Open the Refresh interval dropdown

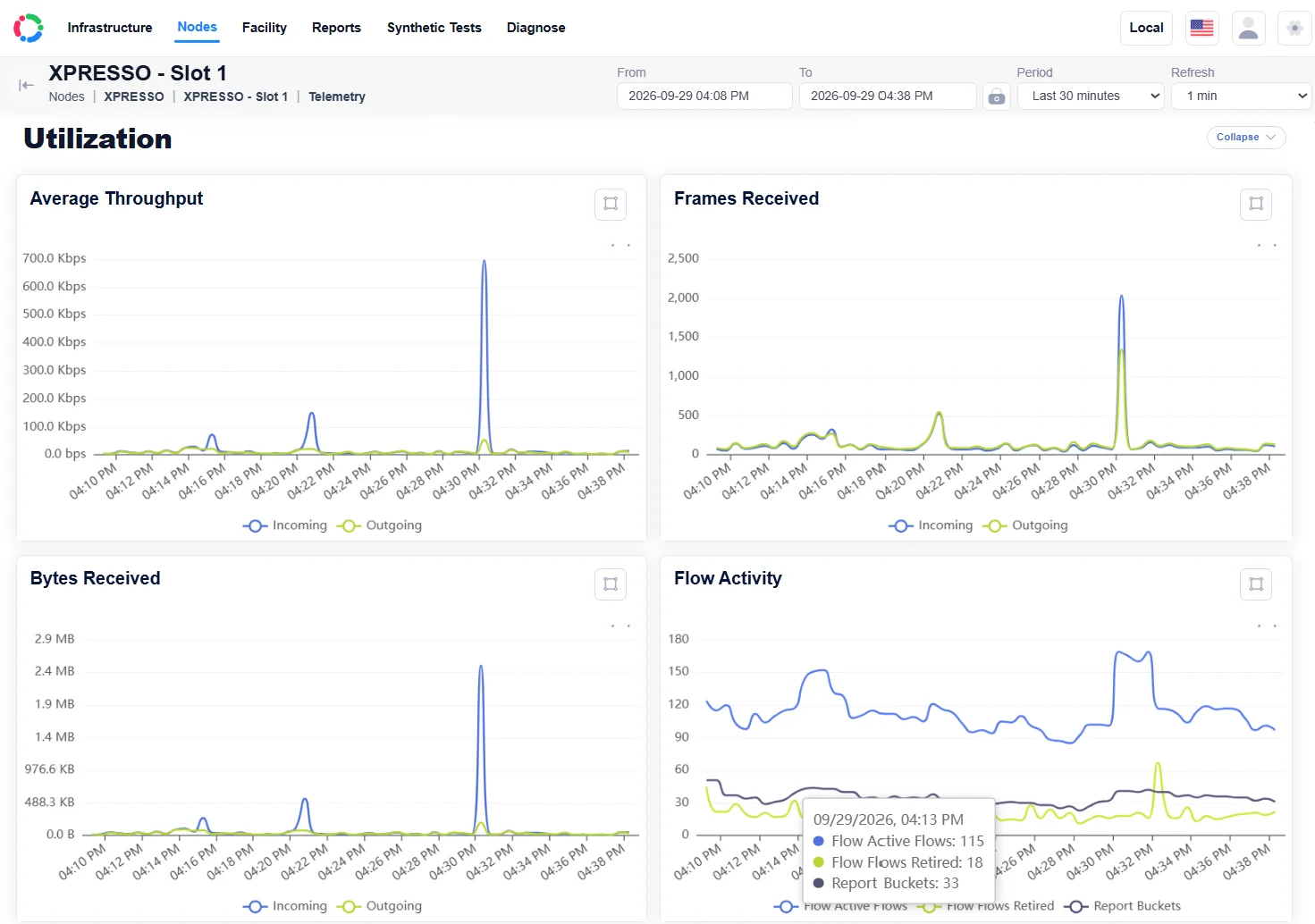point(1242,97)
